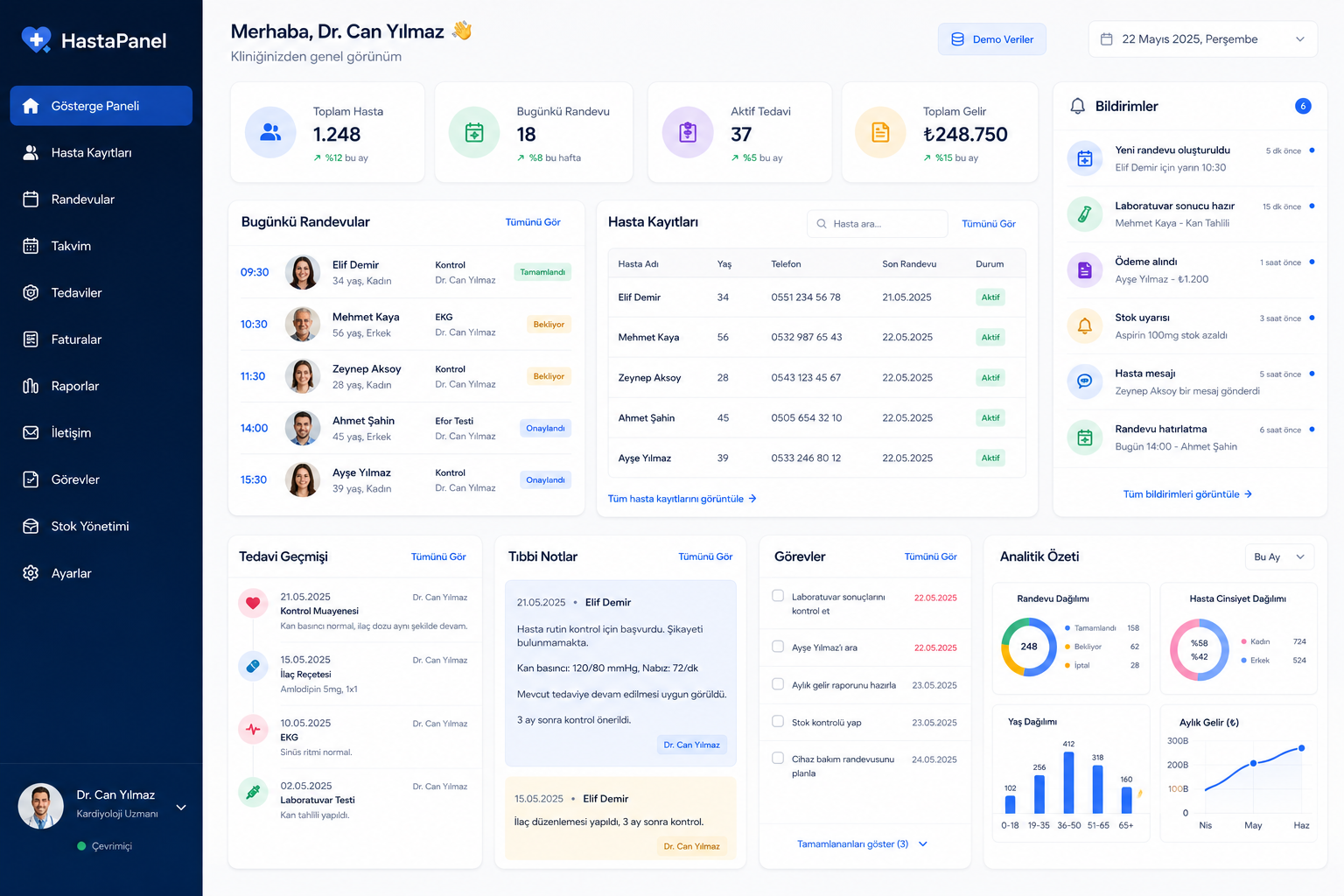This screenshot has height=896, width=1344.
Task: Expand the Dr. Can Yılmaz profile menu
Action: click(x=181, y=808)
